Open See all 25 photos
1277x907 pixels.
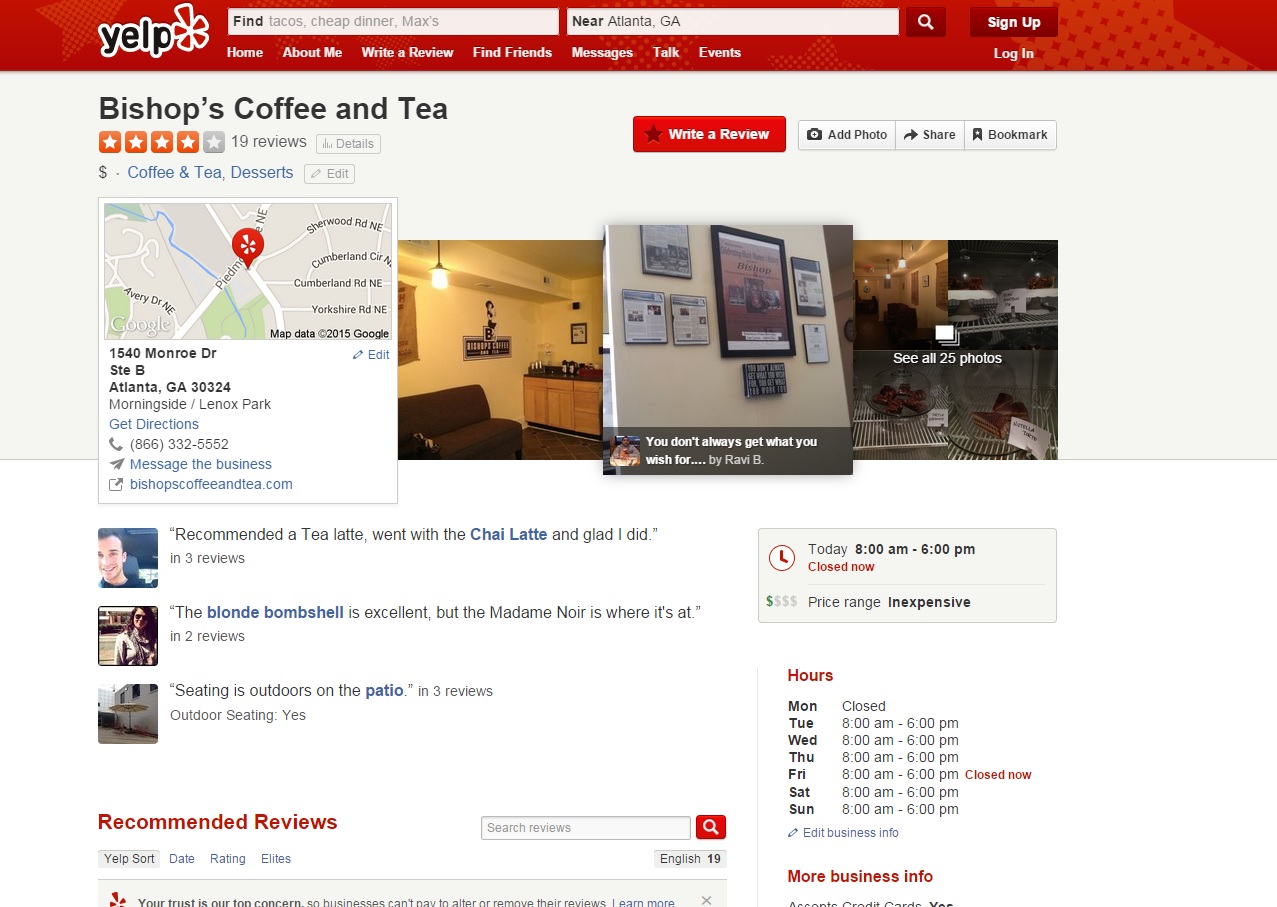(x=947, y=358)
